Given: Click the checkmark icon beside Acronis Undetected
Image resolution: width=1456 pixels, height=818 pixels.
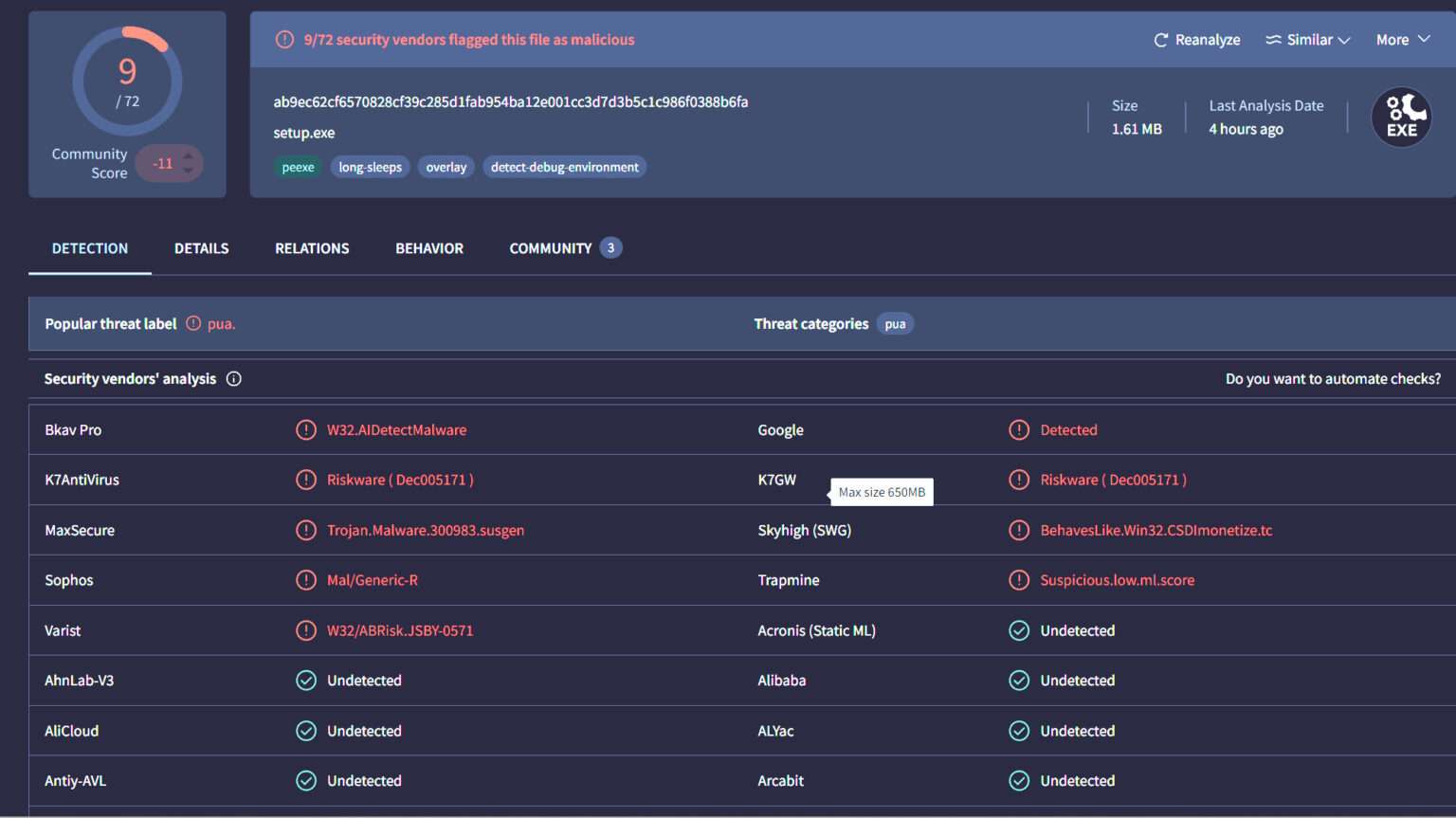Looking at the screenshot, I should tap(1019, 629).
